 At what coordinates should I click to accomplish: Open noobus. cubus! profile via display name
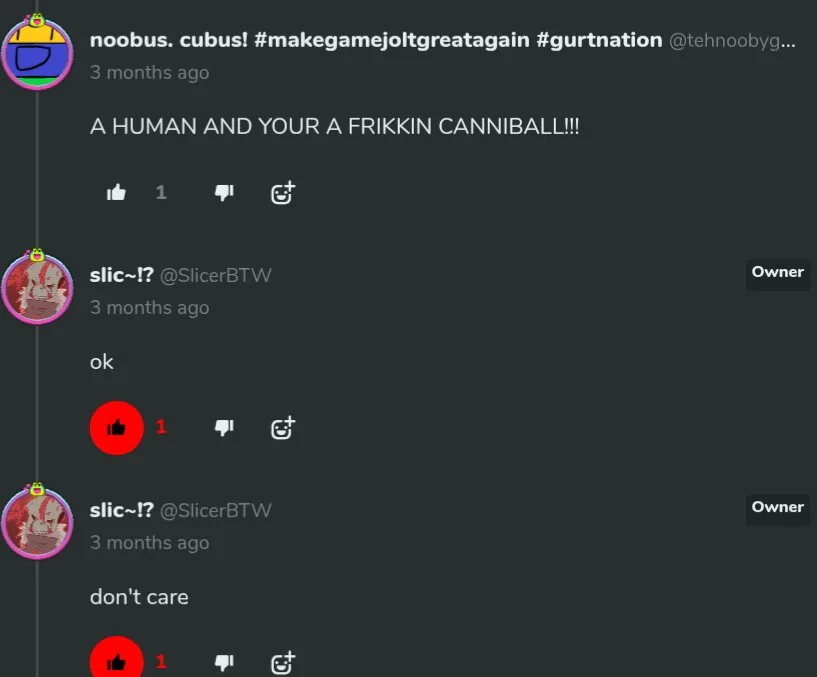376,40
